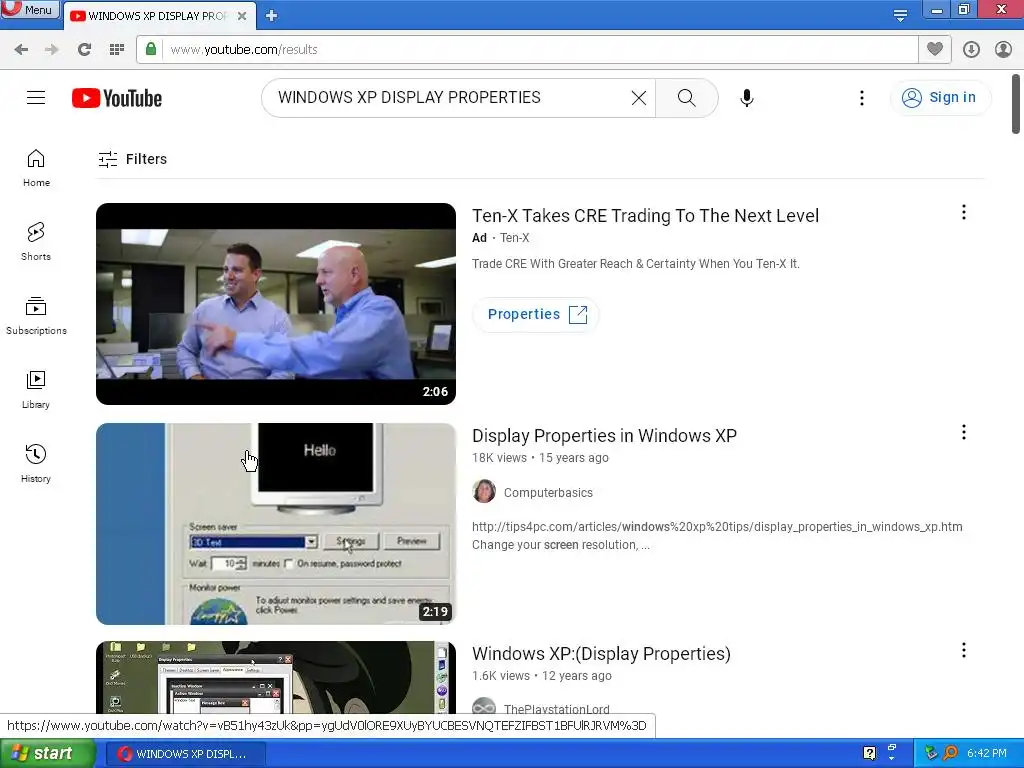Bookmark page with the heart icon
The image size is (1024, 768).
(935, 49)
